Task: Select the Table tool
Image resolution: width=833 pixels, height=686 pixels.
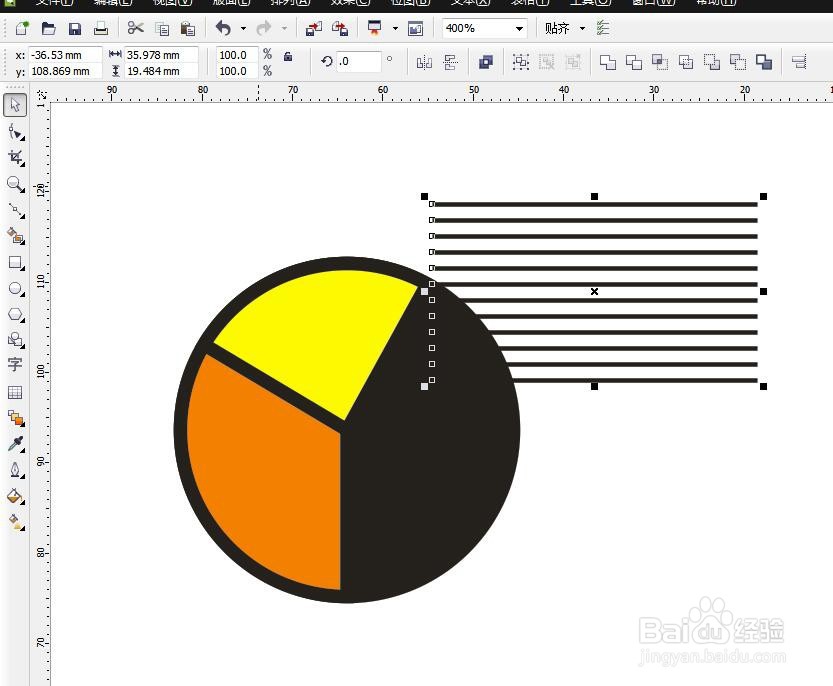Action: (15, 393)
